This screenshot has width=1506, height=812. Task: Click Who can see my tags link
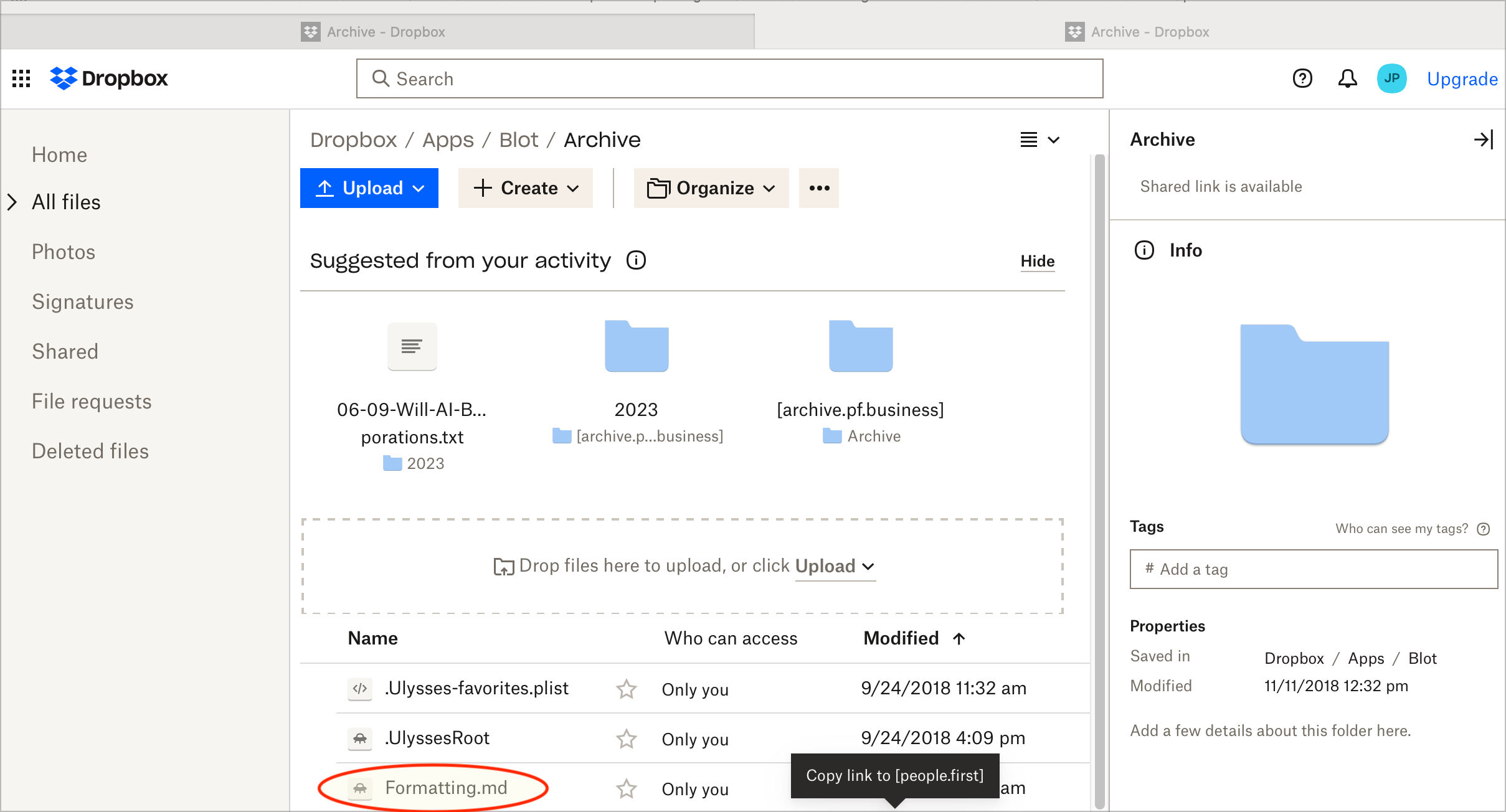(x=1402, y=529)
